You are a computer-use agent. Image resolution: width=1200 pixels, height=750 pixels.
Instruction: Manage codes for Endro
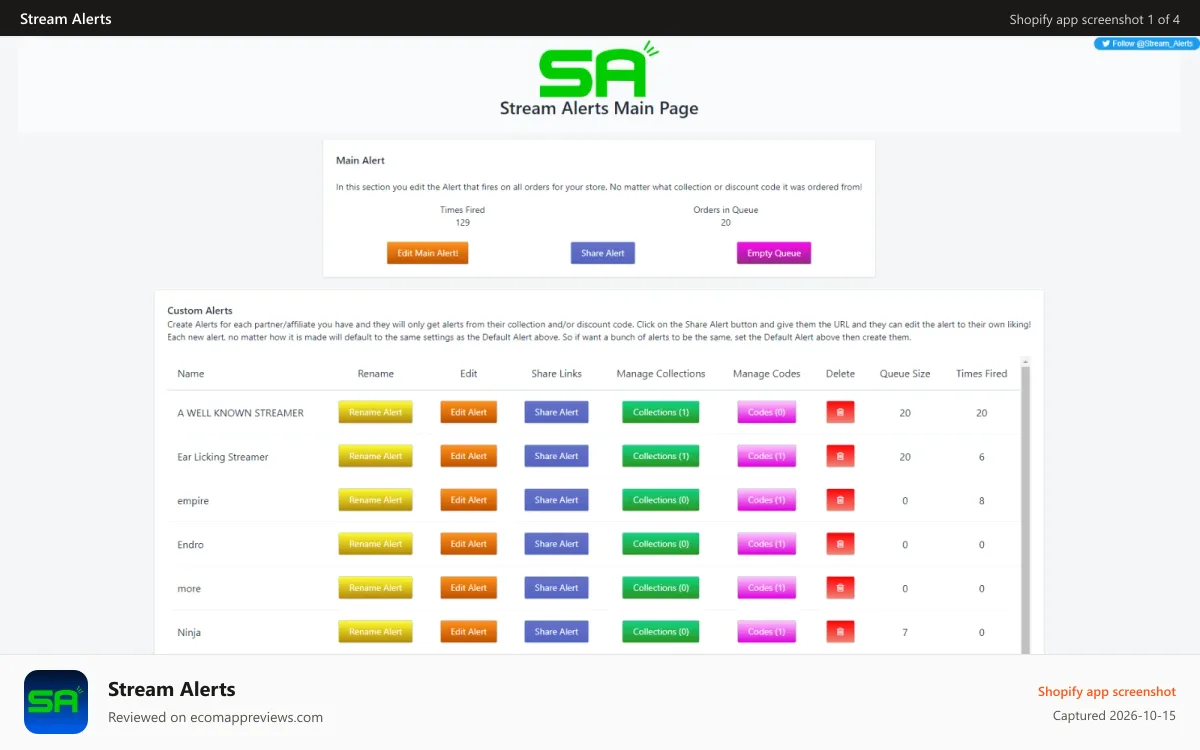pyautogui.click(x=767, y=544)
